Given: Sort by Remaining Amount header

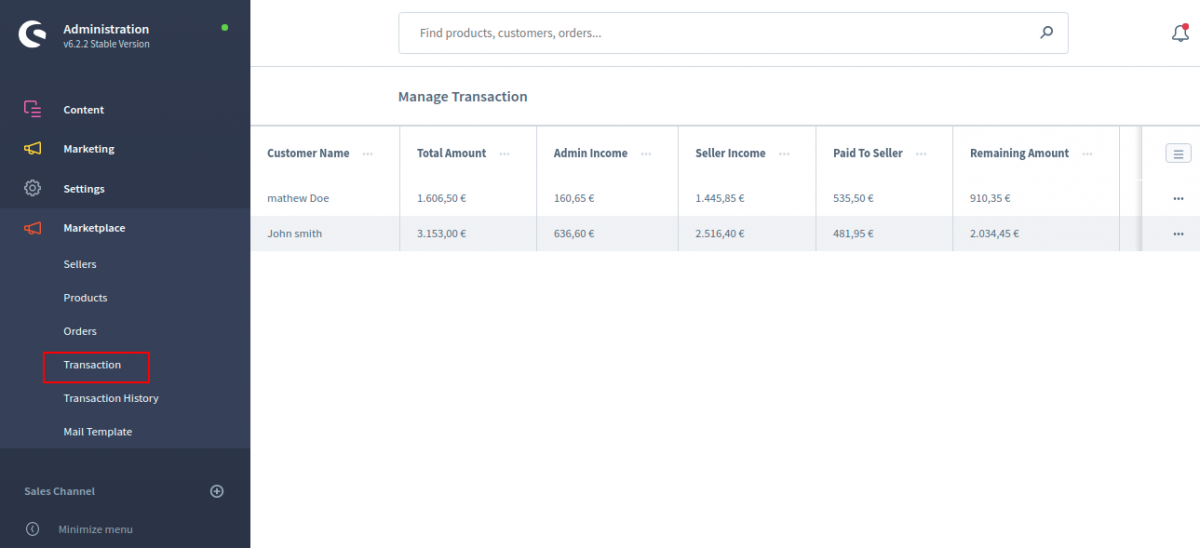Looking at the screenshot, I should coord(1019,153).
